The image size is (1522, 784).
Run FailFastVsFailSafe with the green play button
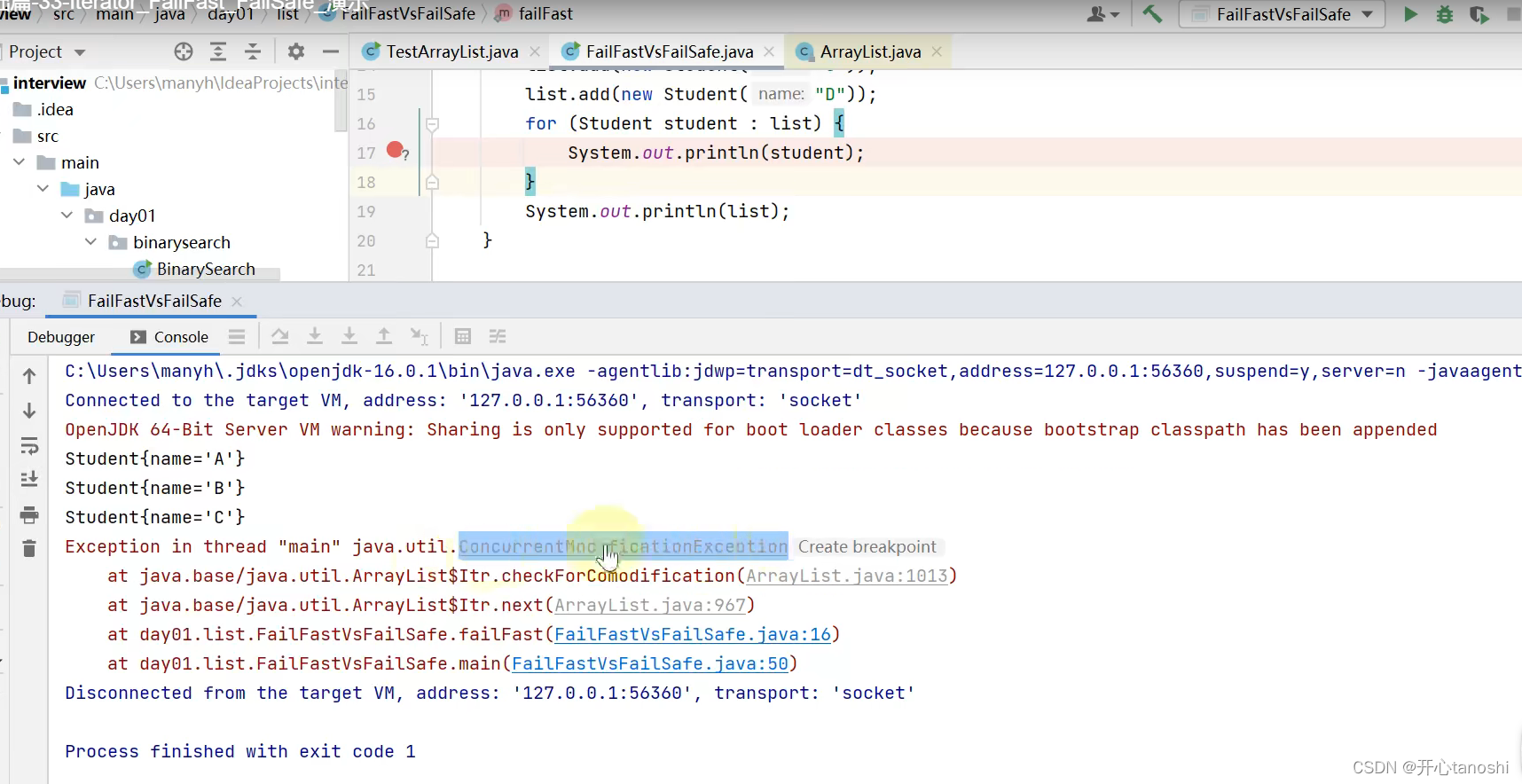click(1410, 14)
